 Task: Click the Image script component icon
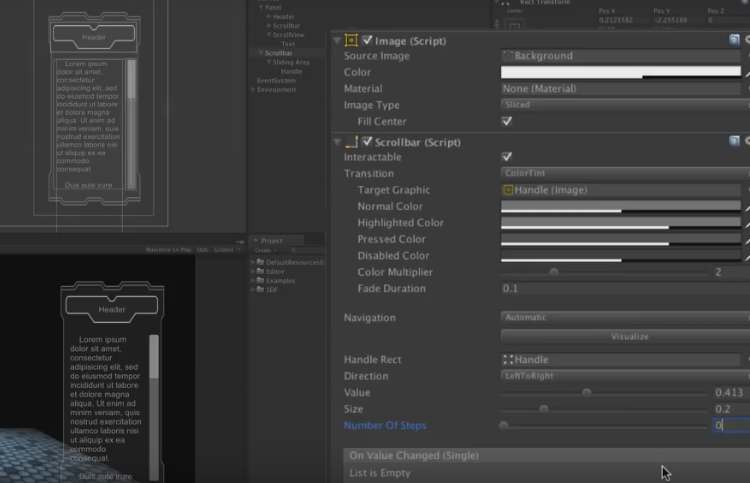click(351, 40)
